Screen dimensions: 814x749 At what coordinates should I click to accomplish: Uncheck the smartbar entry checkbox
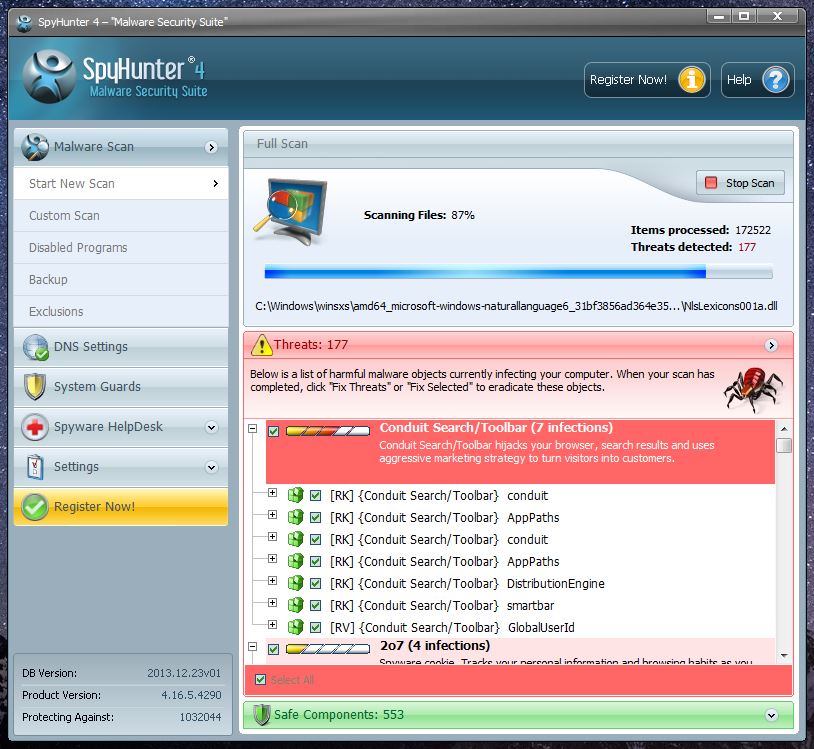[315, 606]
